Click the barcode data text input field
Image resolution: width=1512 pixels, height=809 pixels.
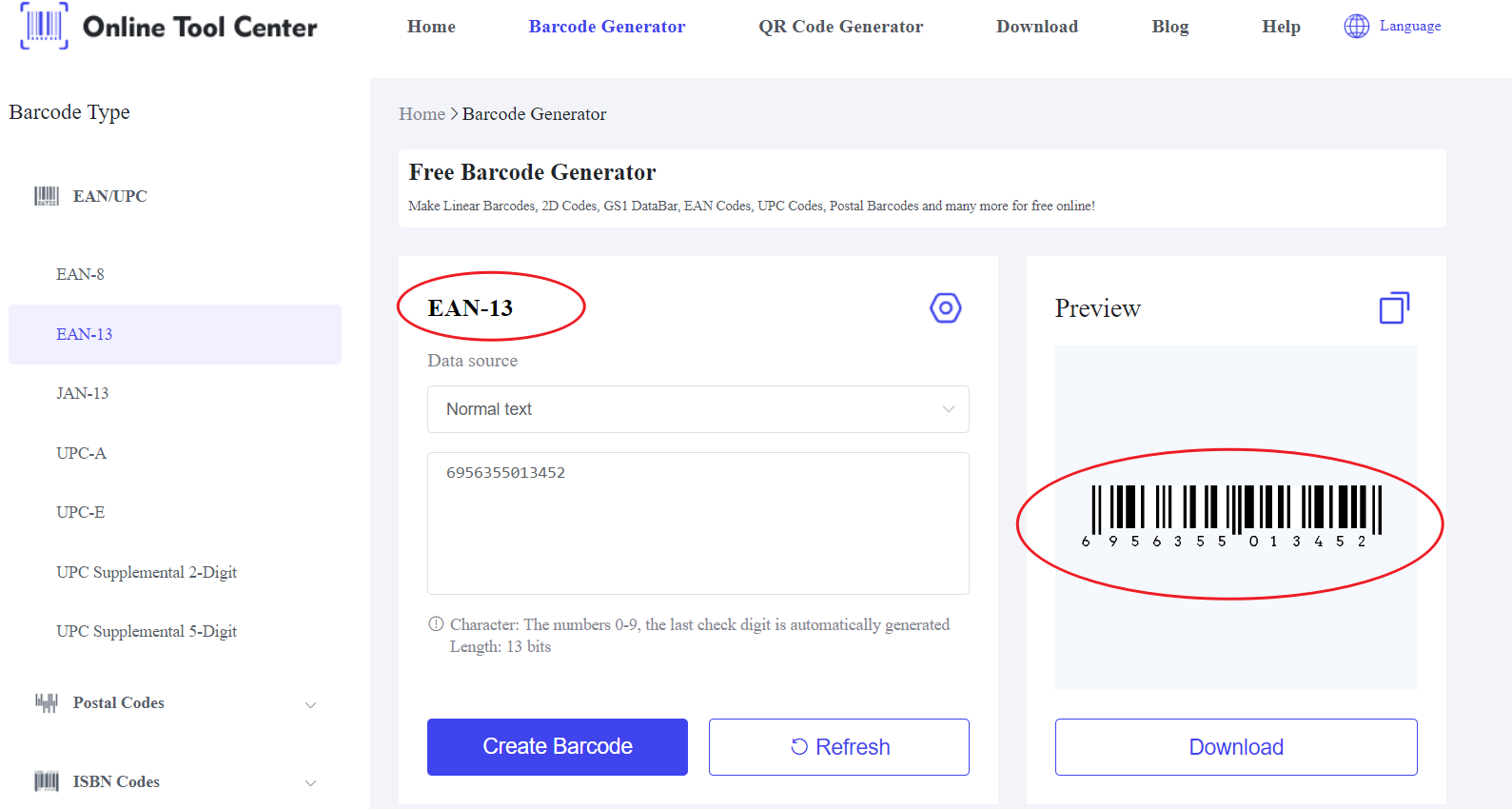tap(697, 523)
